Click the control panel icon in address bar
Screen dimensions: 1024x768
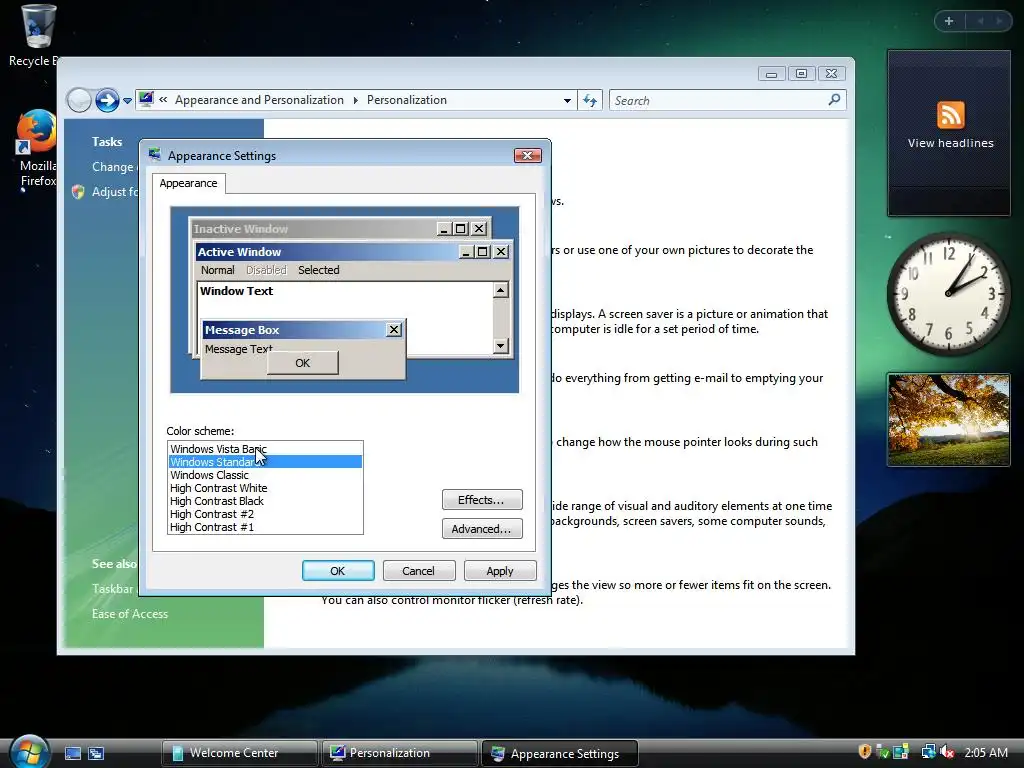(146, 99)
